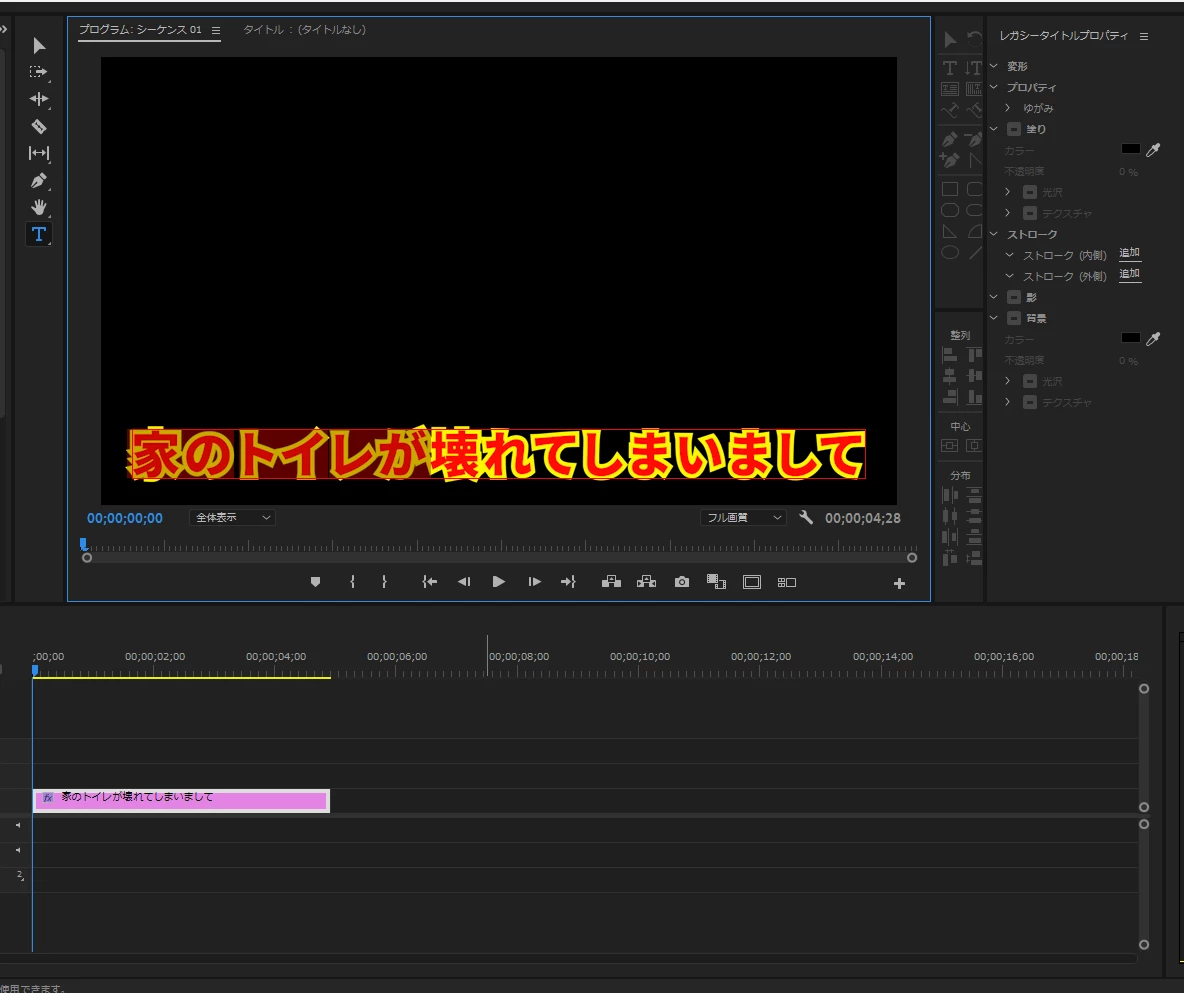This screenshot has width=1184, height=993.
Task: Step back one frame
Action: point(464,582)
